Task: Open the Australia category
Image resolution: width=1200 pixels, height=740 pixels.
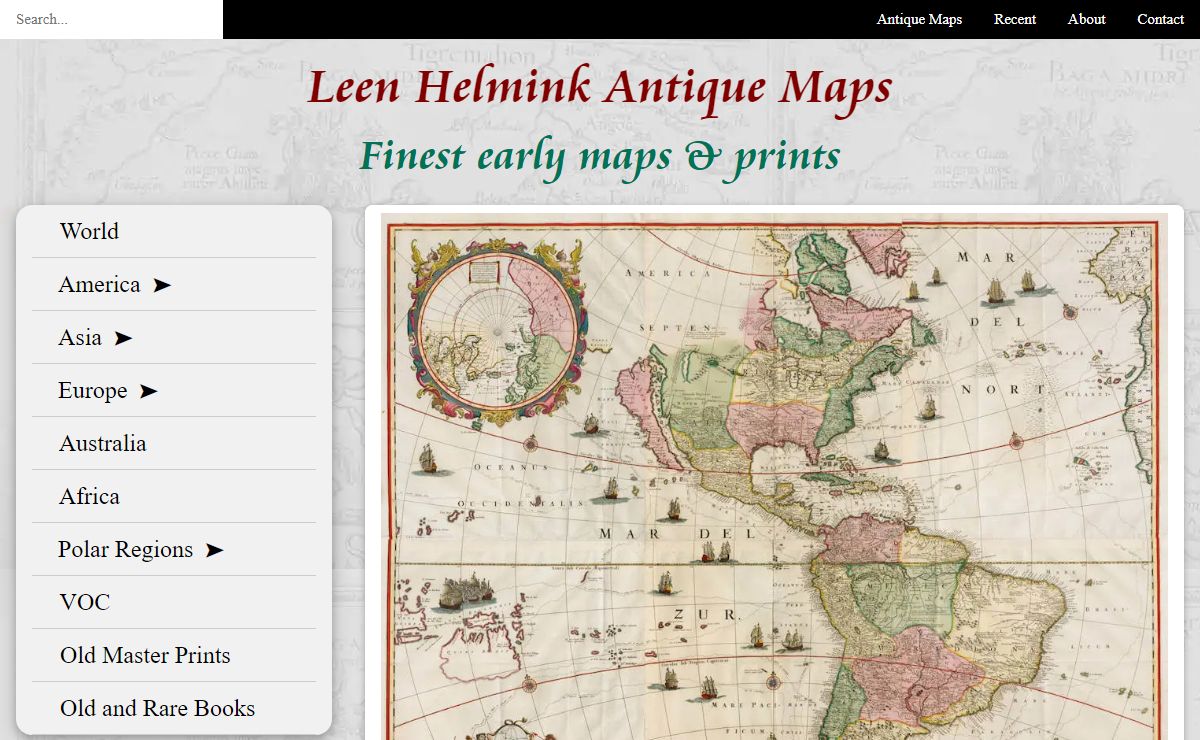Action: click(103, 443)
